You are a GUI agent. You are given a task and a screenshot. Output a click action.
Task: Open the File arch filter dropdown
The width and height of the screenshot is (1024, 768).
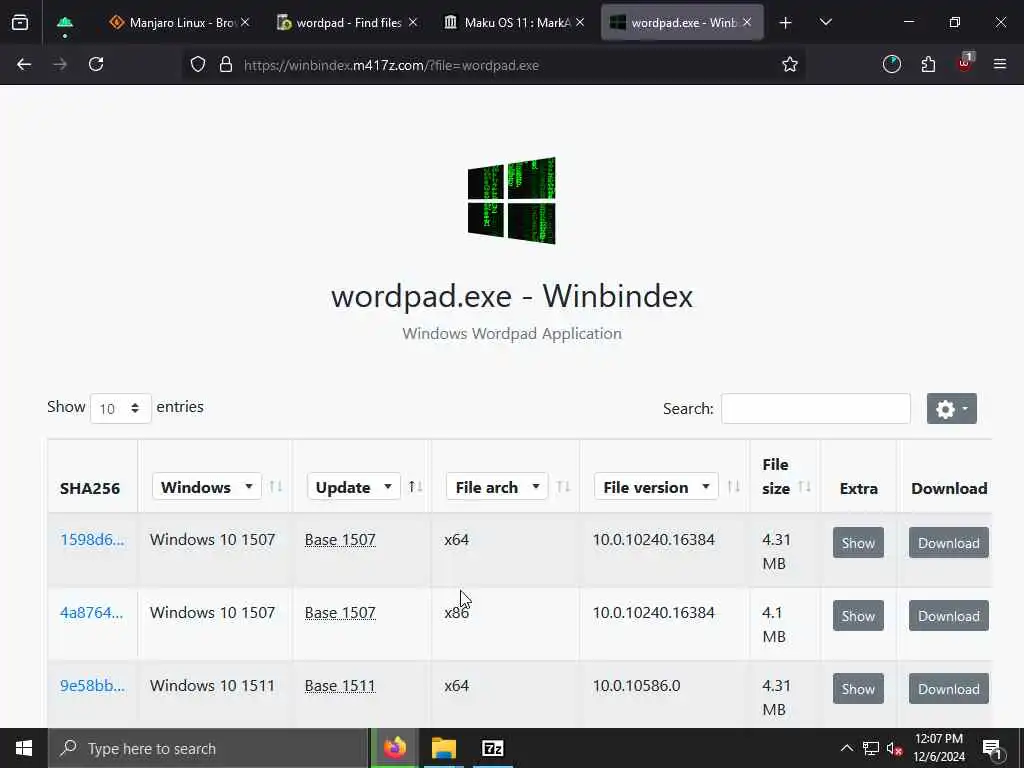pos(497,487)
